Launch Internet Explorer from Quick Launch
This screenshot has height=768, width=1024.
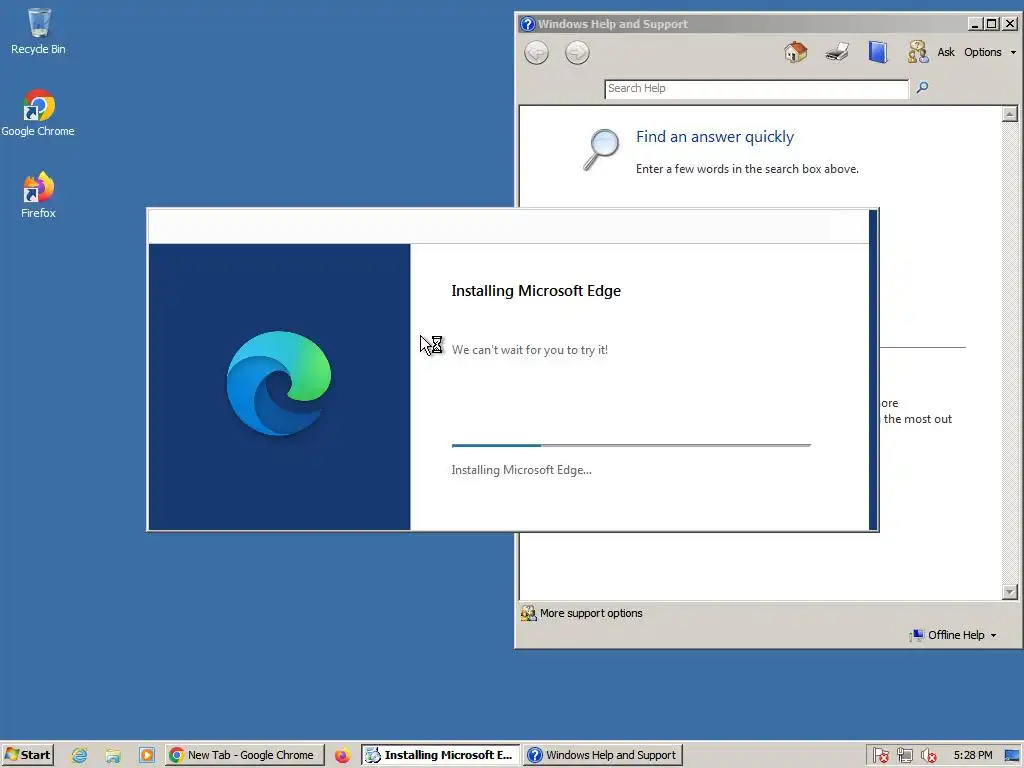pos(79,756)
